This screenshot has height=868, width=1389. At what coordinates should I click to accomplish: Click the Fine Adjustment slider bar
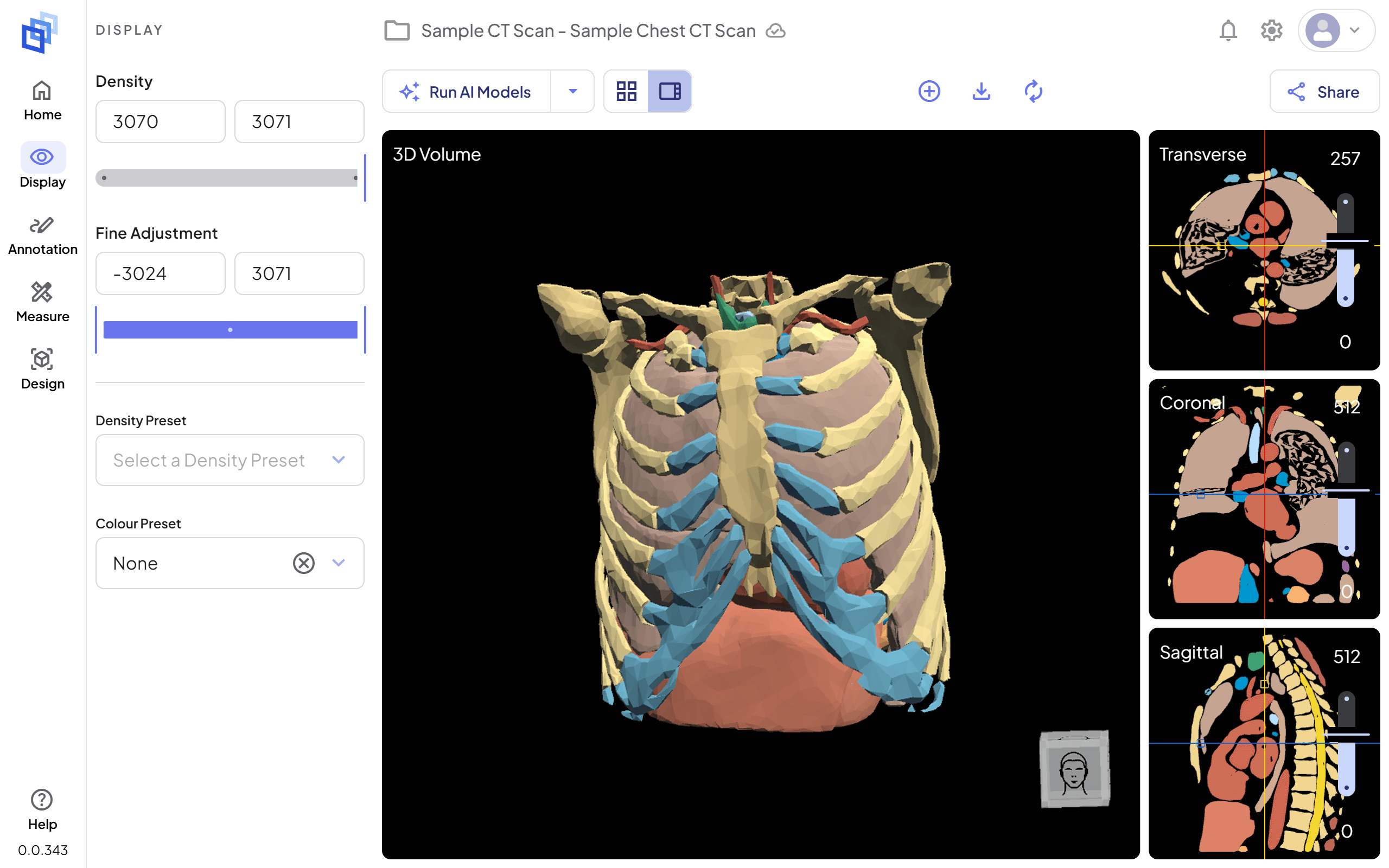[x=230, y=329]
